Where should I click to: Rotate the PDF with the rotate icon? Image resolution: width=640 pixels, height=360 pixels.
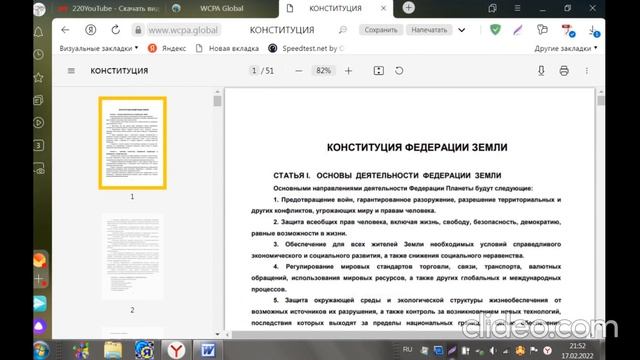coord(399,71)
